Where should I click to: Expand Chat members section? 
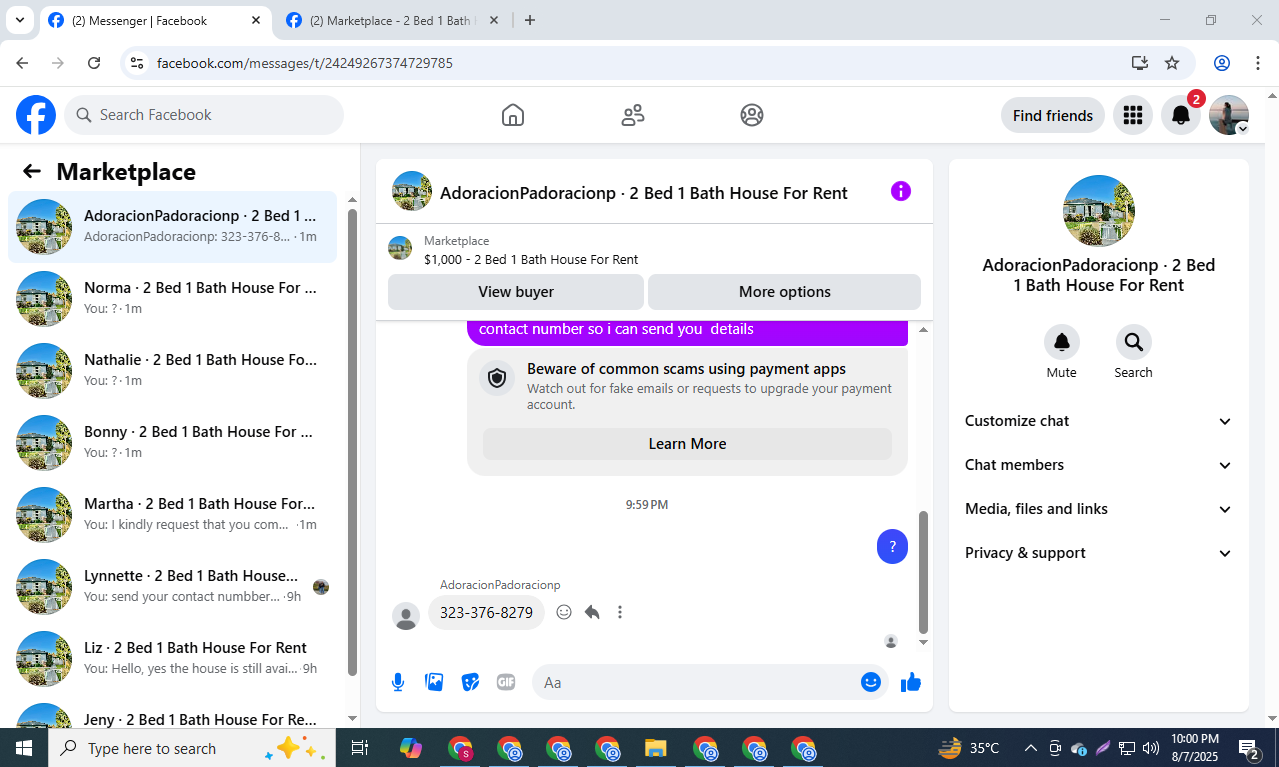pos(1098,465)
